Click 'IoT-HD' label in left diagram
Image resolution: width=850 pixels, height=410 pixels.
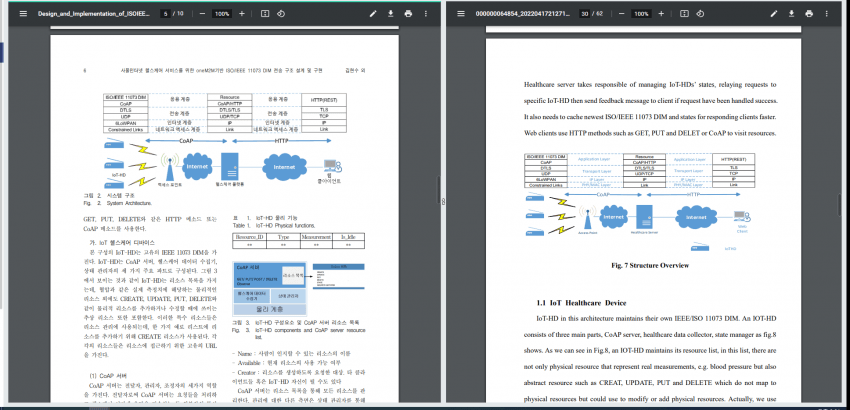119,175
